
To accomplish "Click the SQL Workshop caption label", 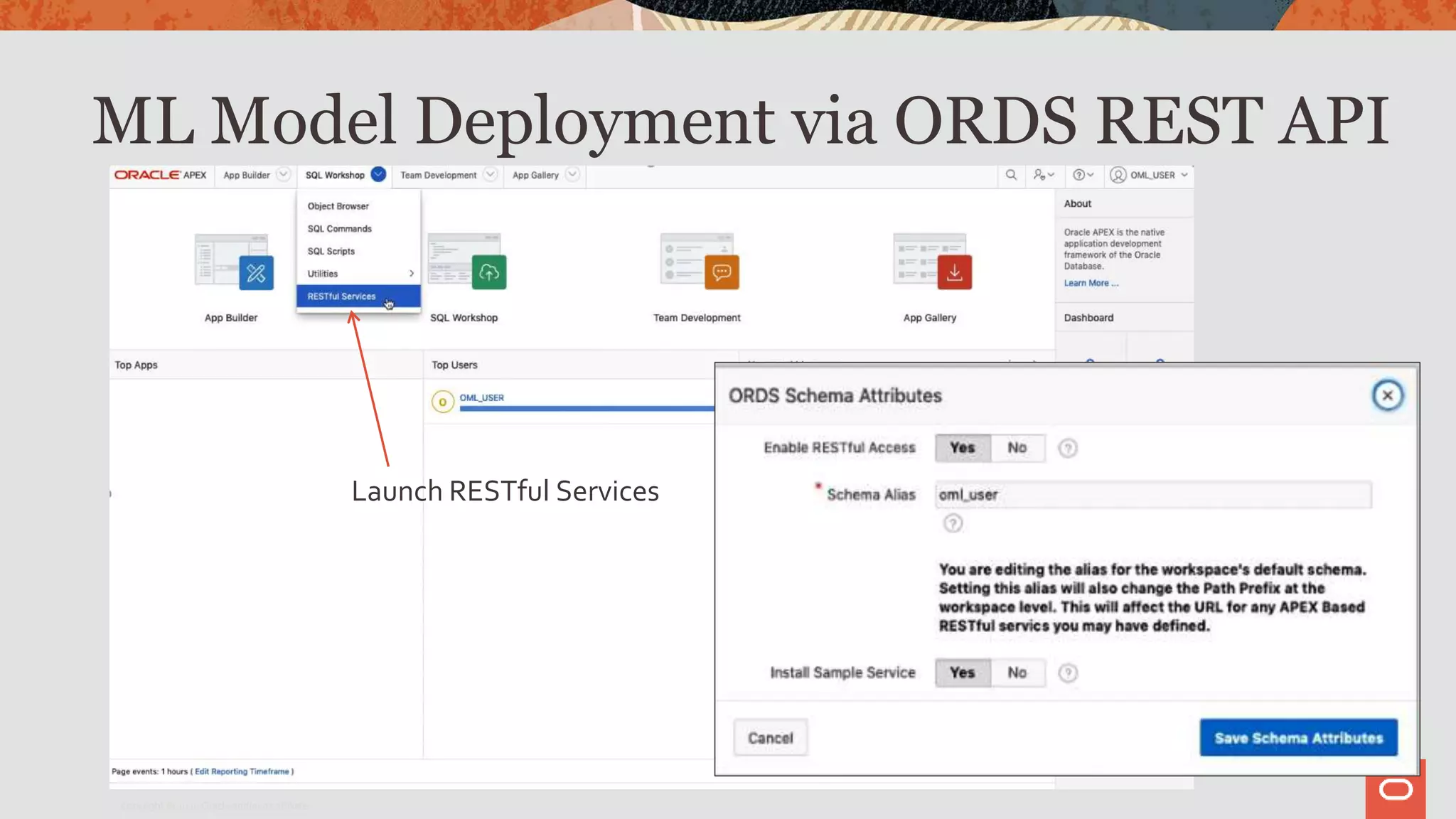I will click(x=464, y=318).
